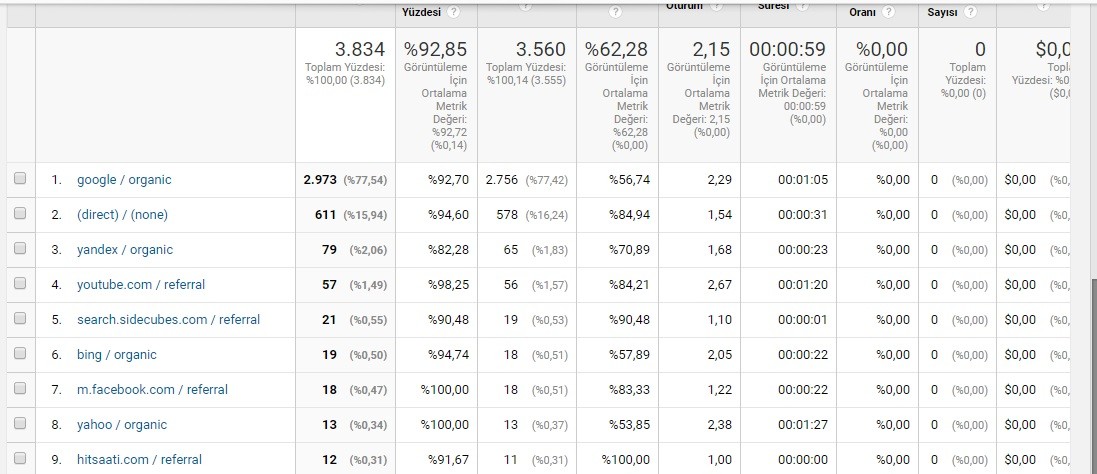1097x474 pixels.
Task: Select the yandex / organic row checkbox
Action: [20, 249]
